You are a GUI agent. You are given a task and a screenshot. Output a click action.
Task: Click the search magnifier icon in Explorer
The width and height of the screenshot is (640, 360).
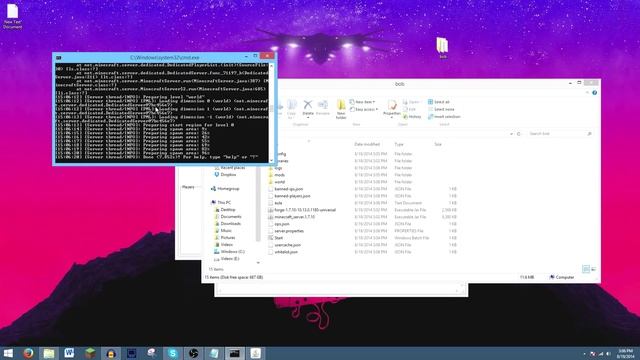point(589,134)
